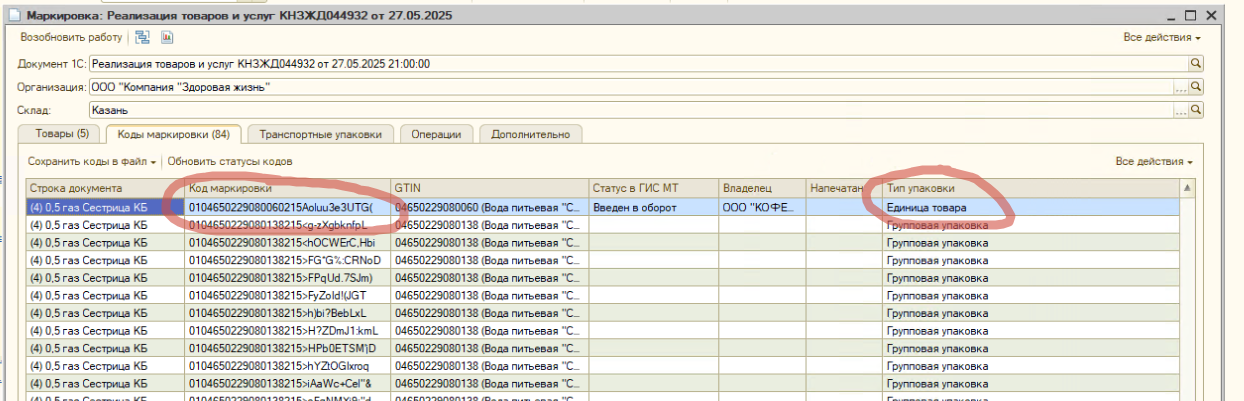The image size is (1244, 401).
Task: Choose organization via ellipsis select button
Action: 1180,86
